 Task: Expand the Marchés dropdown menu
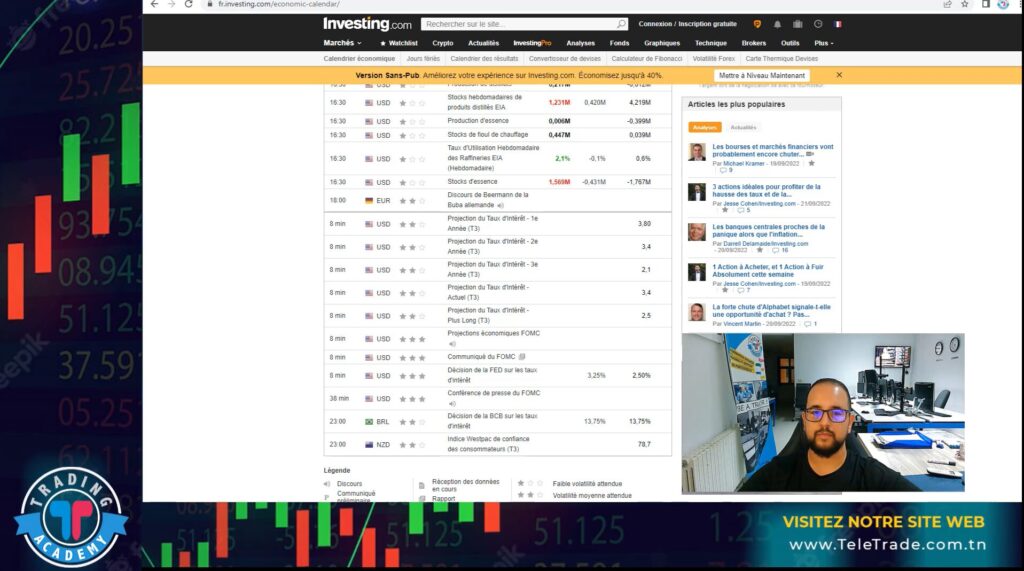click(x=340, y=43)
